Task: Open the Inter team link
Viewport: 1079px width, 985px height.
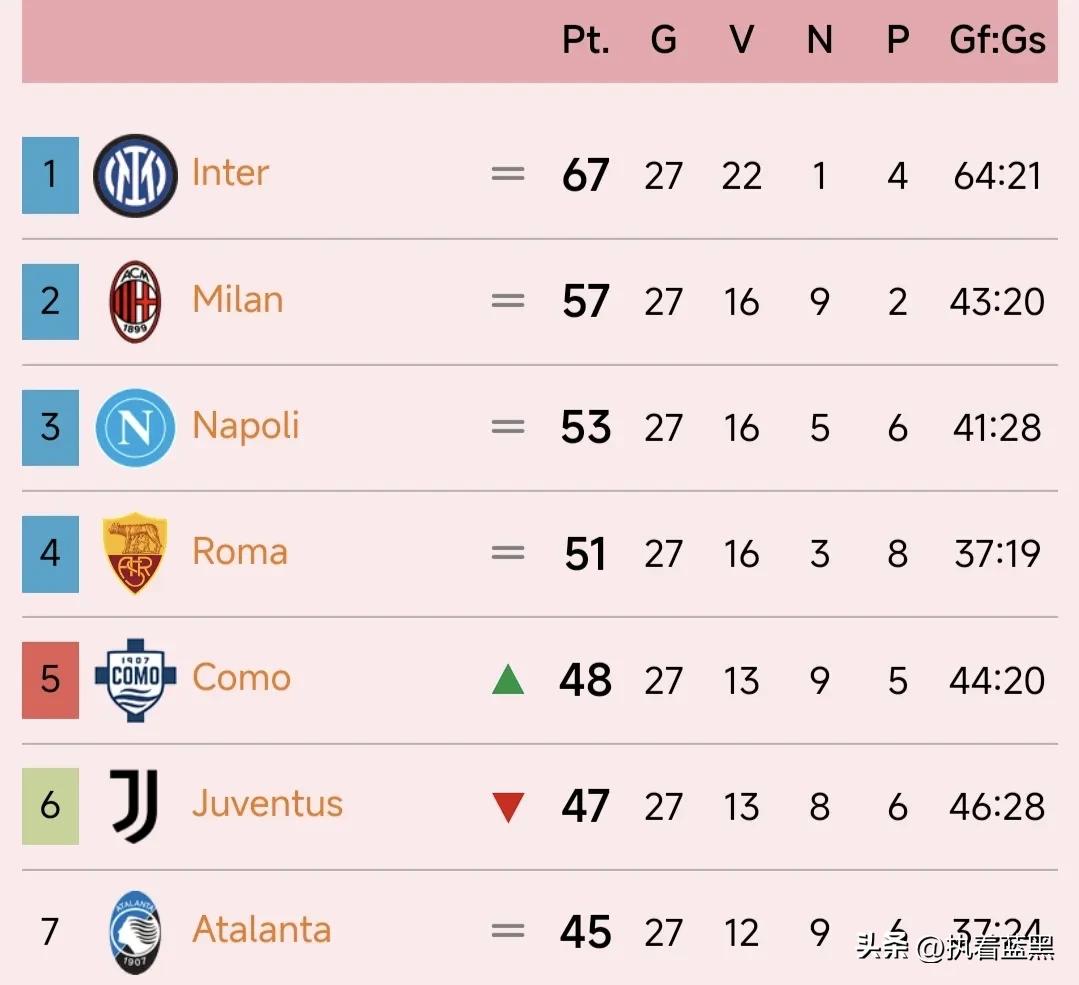Action: (230, 173)
